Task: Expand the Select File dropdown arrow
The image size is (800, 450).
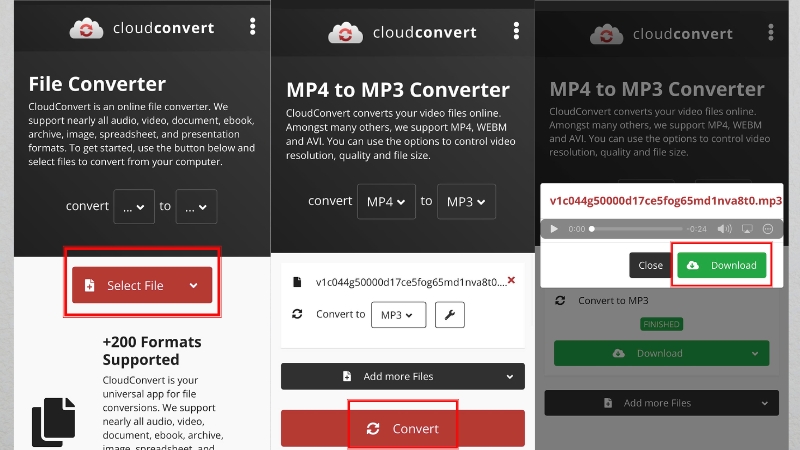Action: click(193, 286)
